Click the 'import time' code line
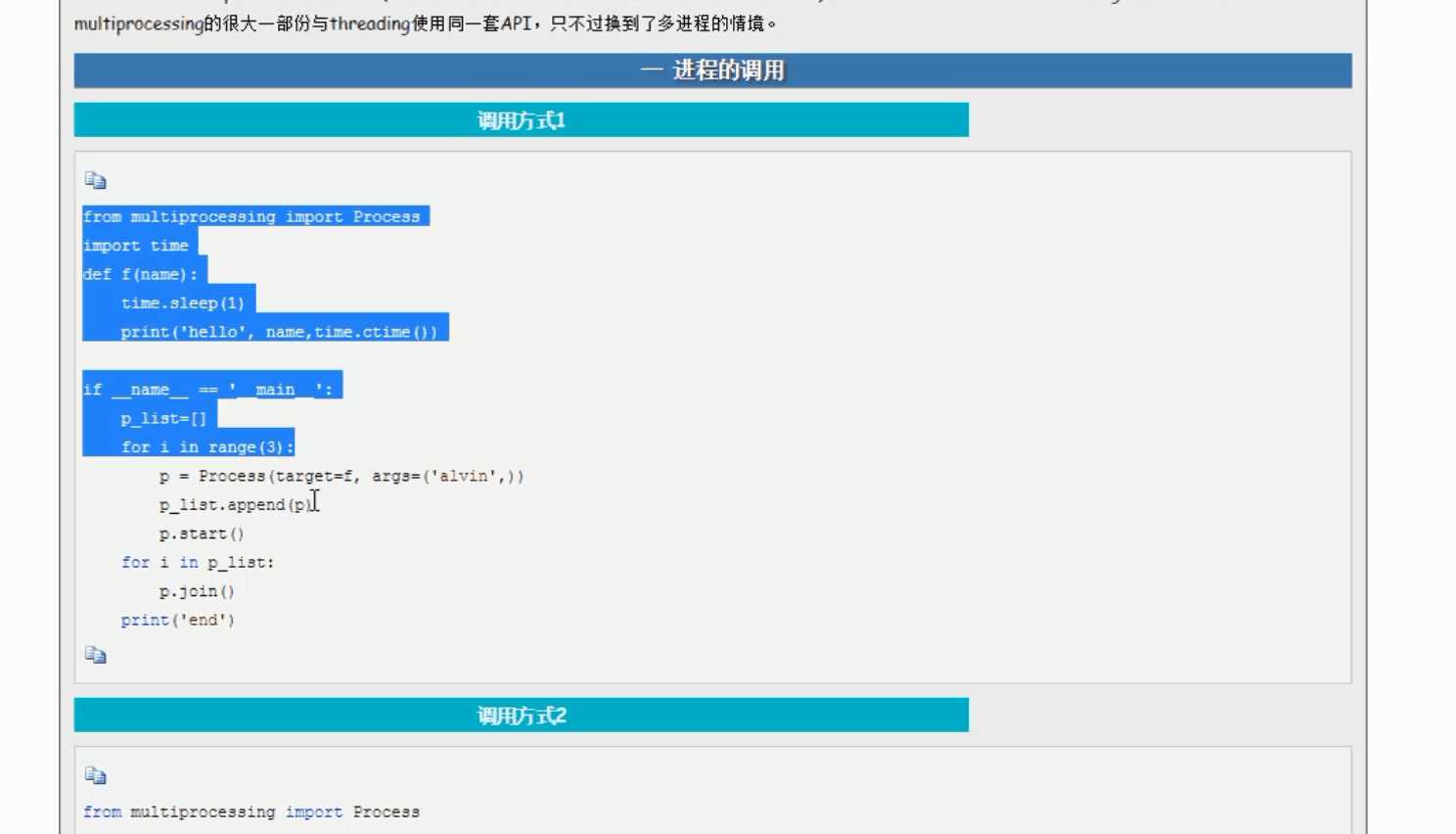 click(136, 246)
